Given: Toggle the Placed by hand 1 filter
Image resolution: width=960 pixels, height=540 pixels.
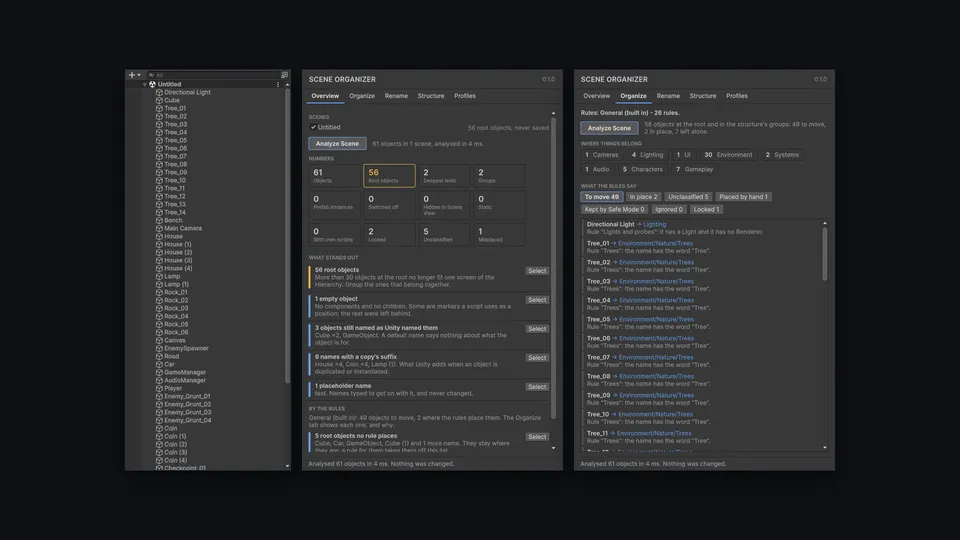Looking at the screenshot, I should 743,197.
